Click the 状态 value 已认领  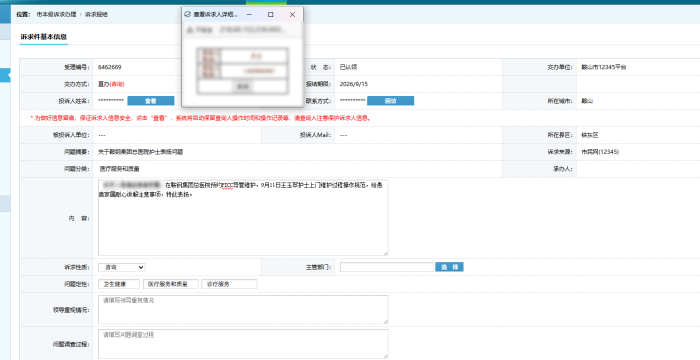pos(348,67)
